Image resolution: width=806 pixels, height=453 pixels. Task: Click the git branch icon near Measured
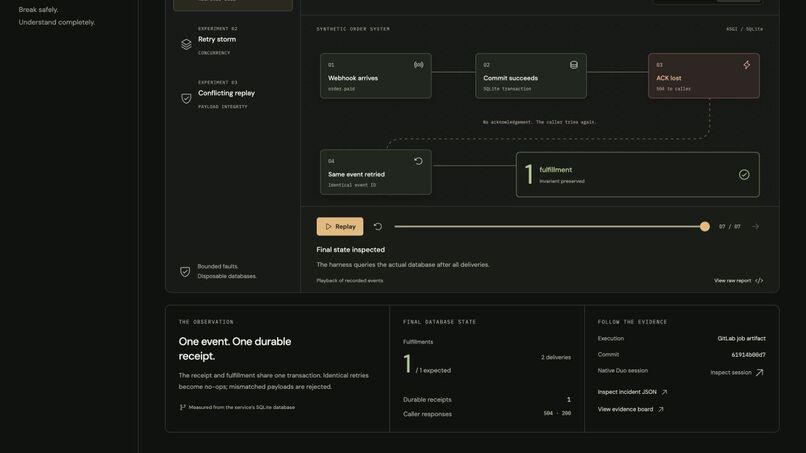pyautogui.click(x=182, y=407)
